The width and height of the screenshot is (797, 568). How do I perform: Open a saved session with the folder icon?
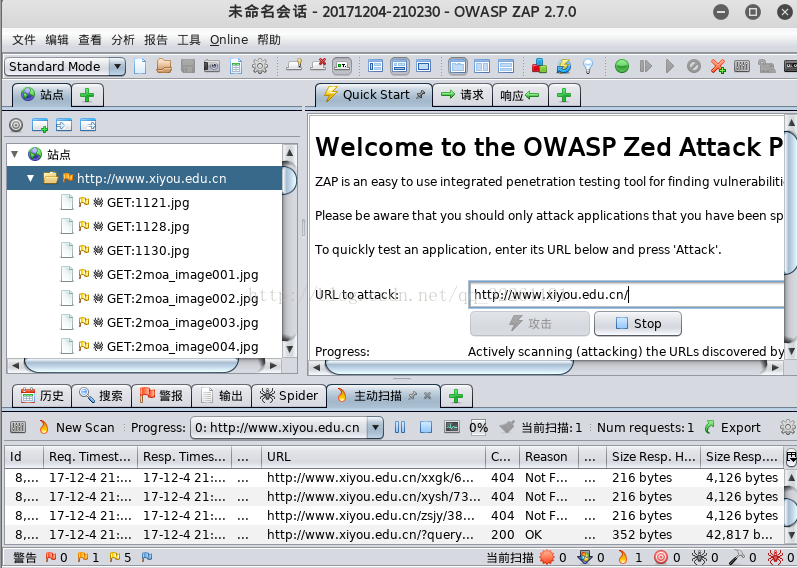164,66
